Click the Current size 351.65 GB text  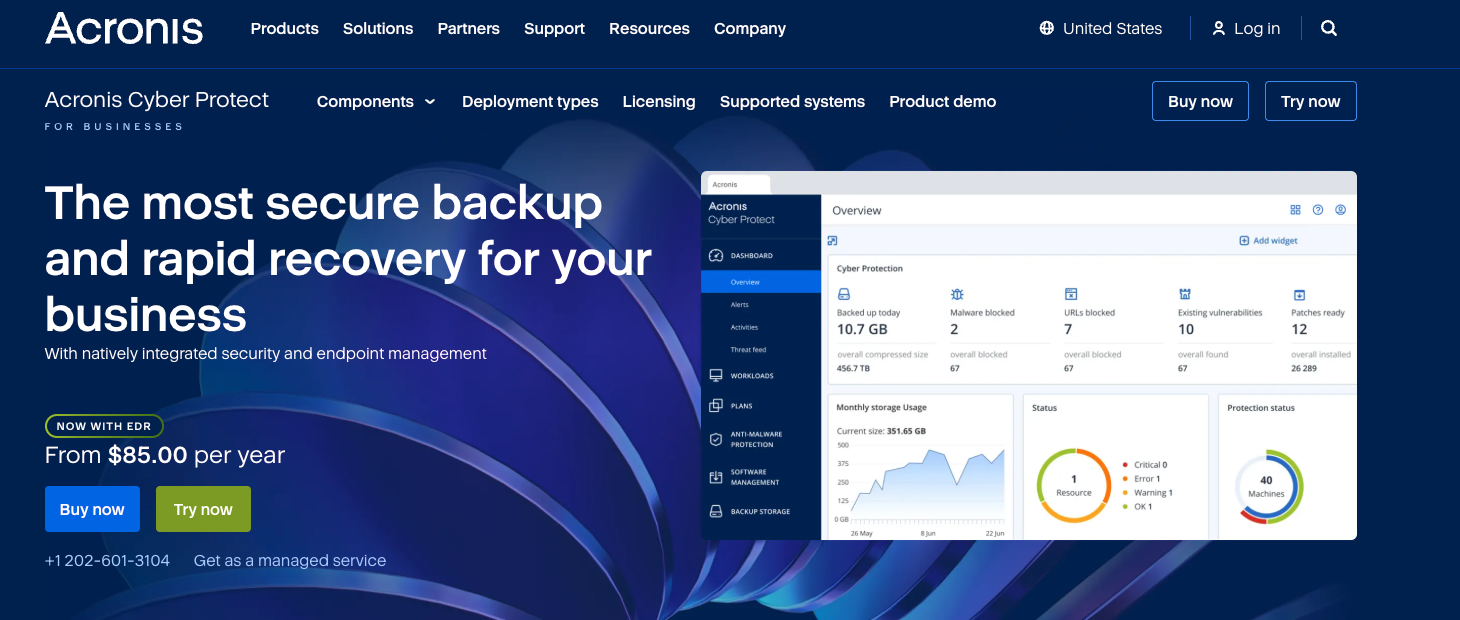pyautogui.click(x=881, y=431)
